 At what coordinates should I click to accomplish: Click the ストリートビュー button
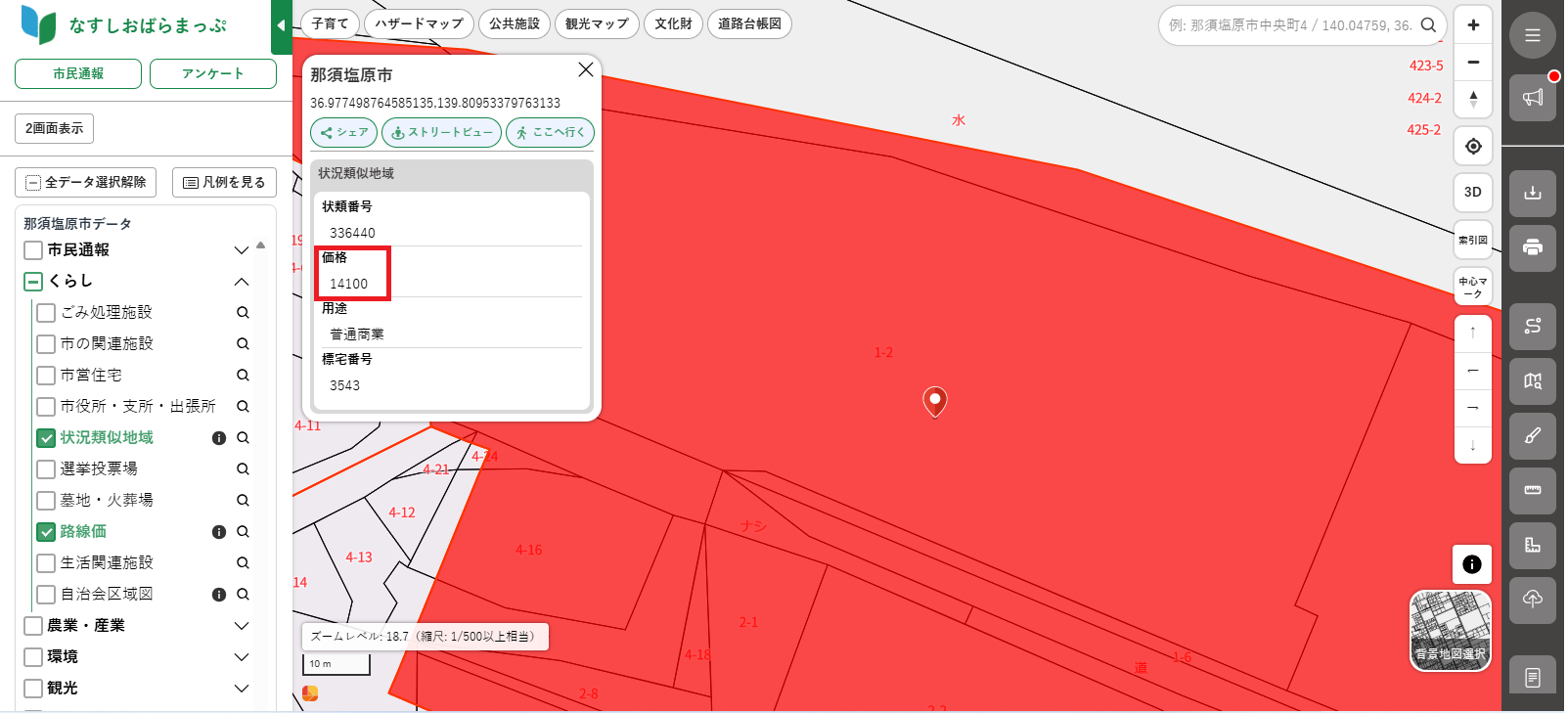point(441,133)
